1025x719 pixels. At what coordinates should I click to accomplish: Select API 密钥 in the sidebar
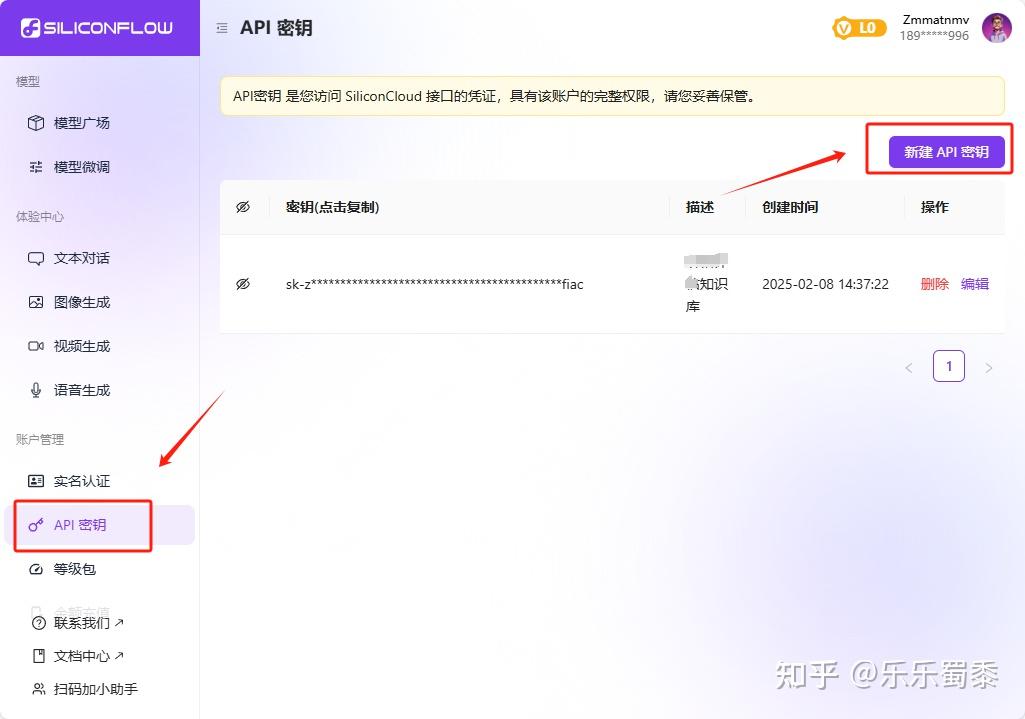[99, 525]
